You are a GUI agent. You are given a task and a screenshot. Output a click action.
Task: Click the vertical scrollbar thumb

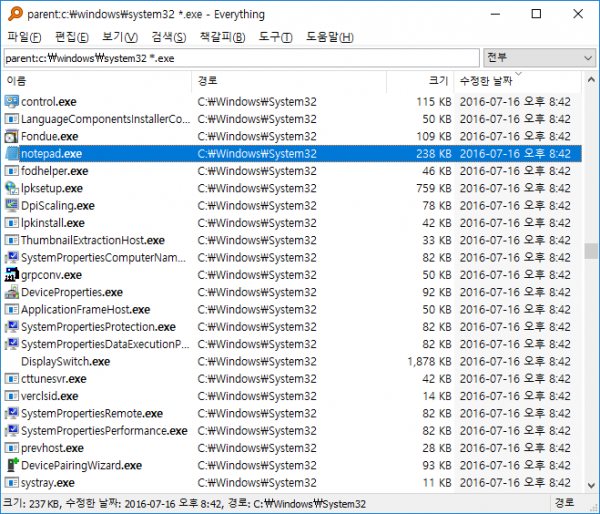tap(591, 251)
